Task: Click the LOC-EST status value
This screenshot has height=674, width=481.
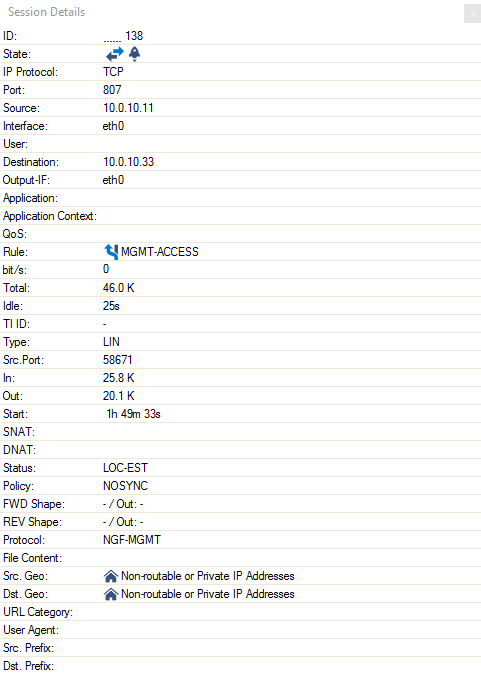Action: tap(125, 468)
